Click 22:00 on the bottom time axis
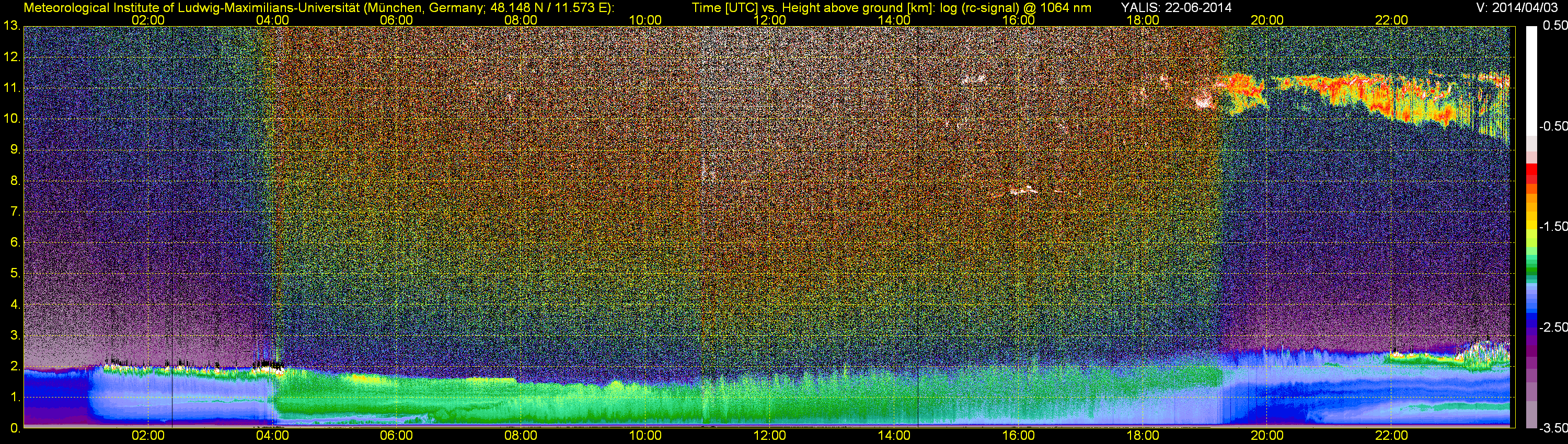1568x444 pixels. 1391,436
